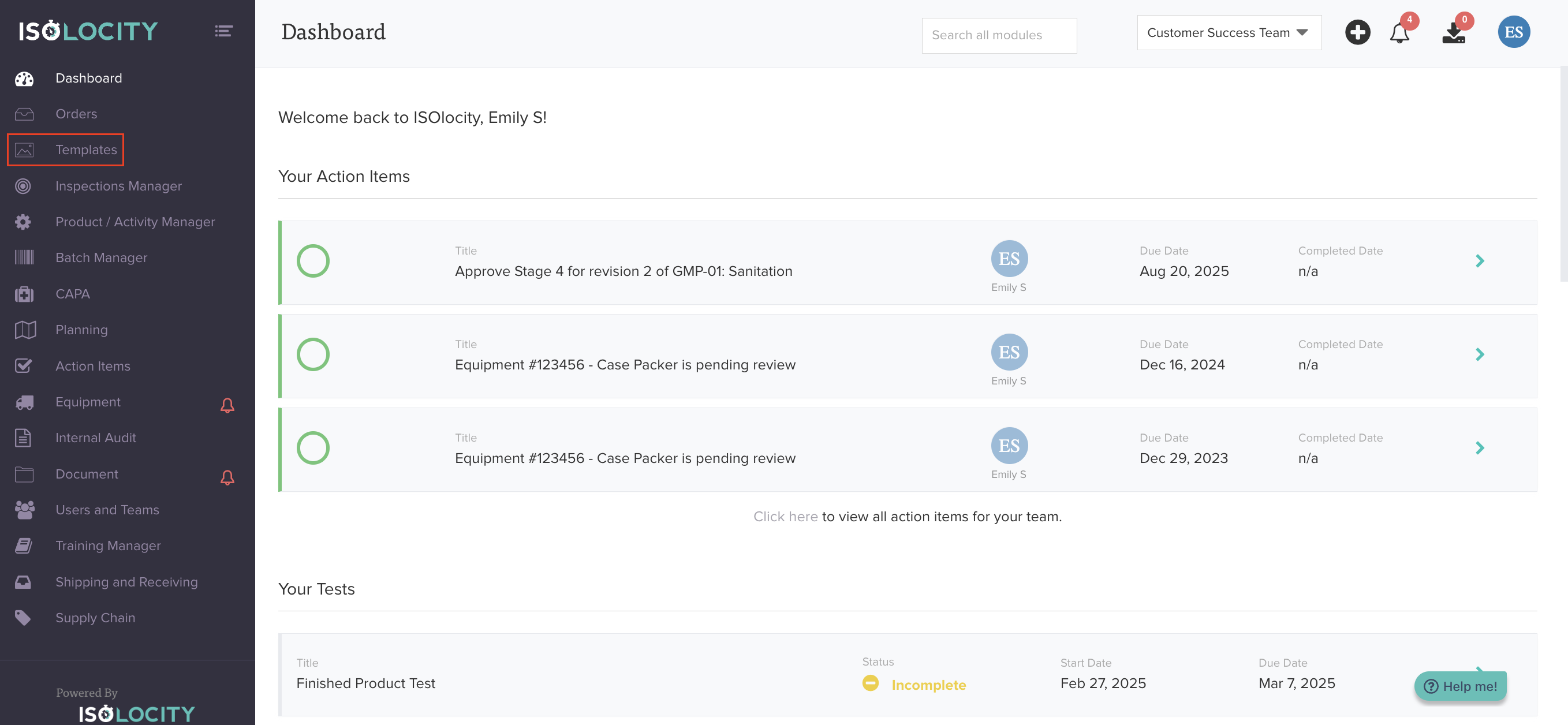Collapse sidebar using hamburger menu icon
Viewport: 1568px width, 725px height.
pyautogui.click(x=223, y=31)
